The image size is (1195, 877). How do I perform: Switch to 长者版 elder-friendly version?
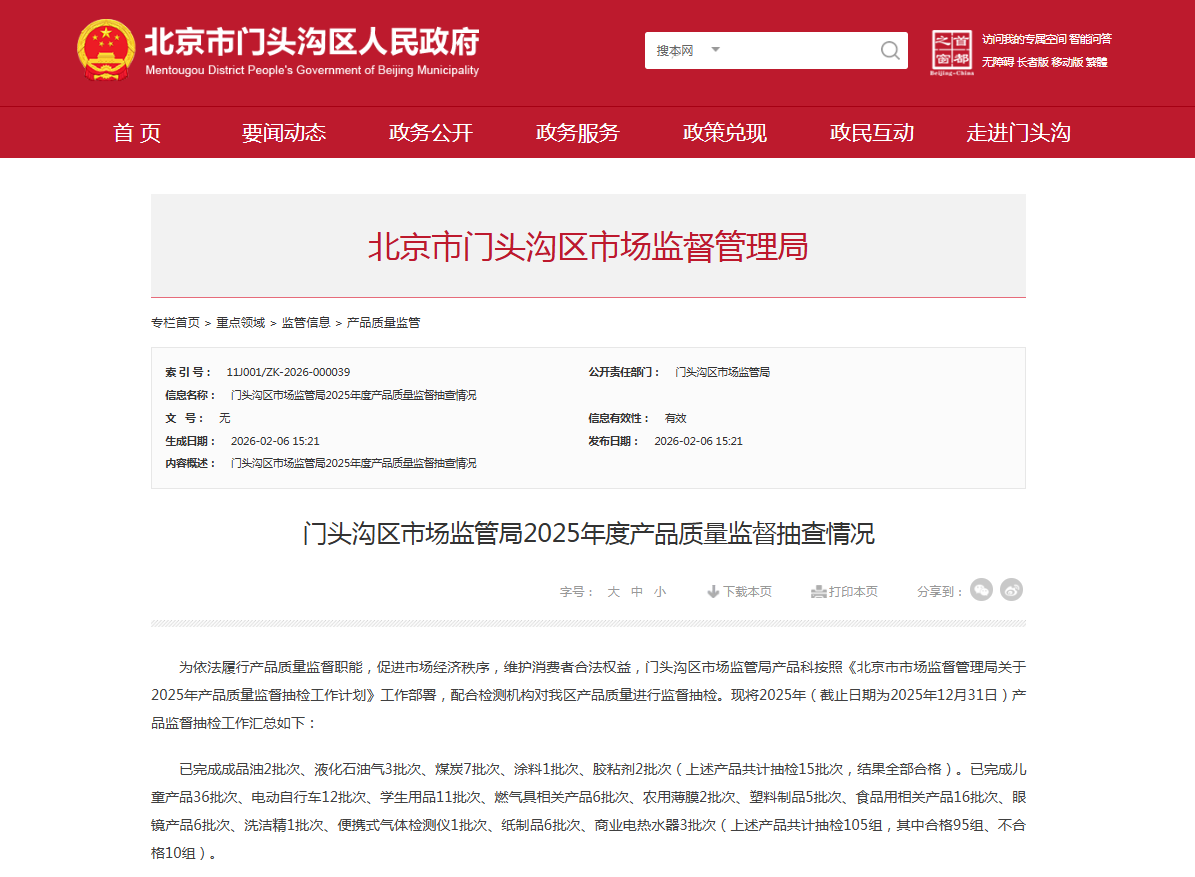pyautogui.click(x=1031, y=62)
